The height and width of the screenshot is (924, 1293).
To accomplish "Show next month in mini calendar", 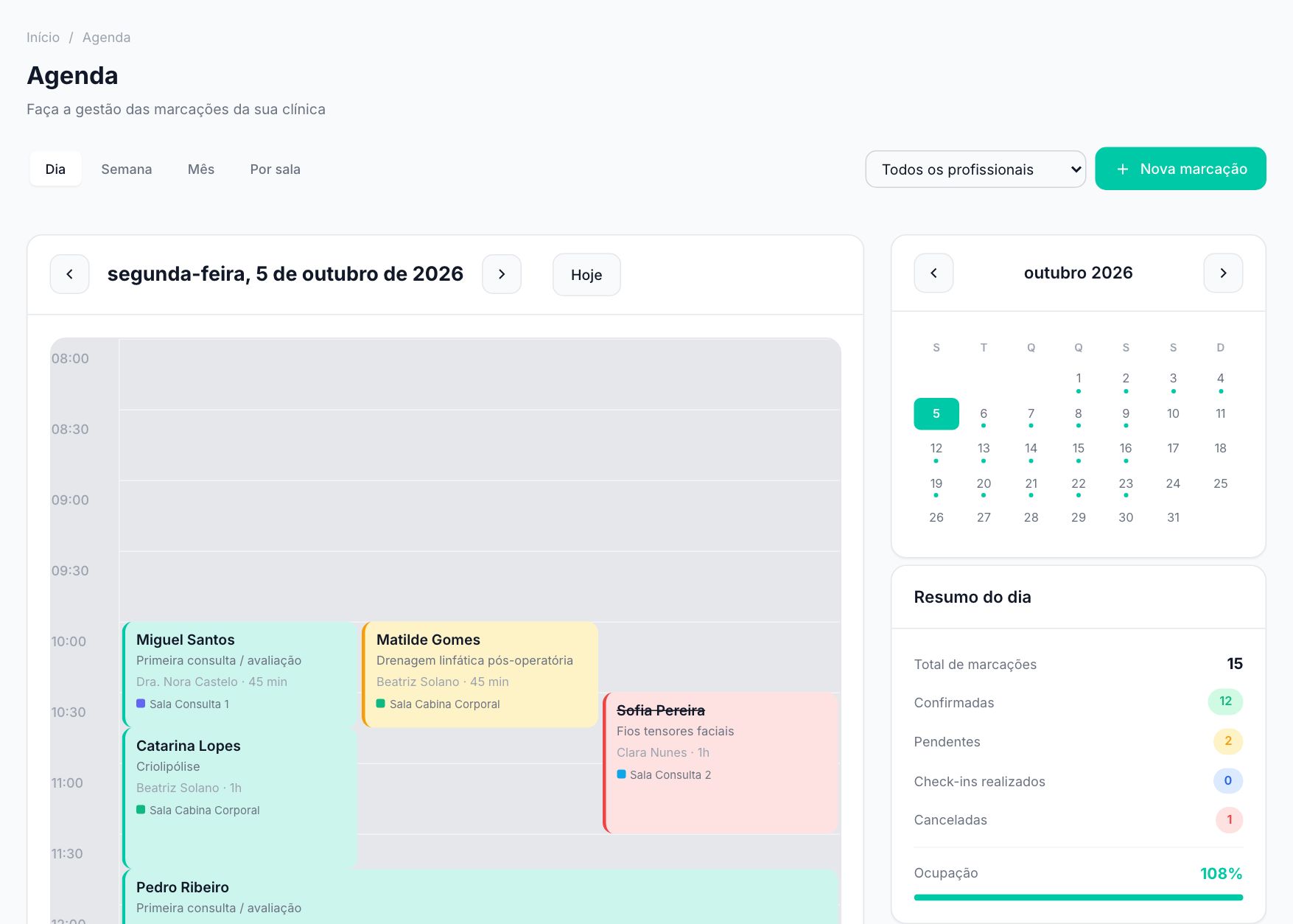I will 1223,273.
